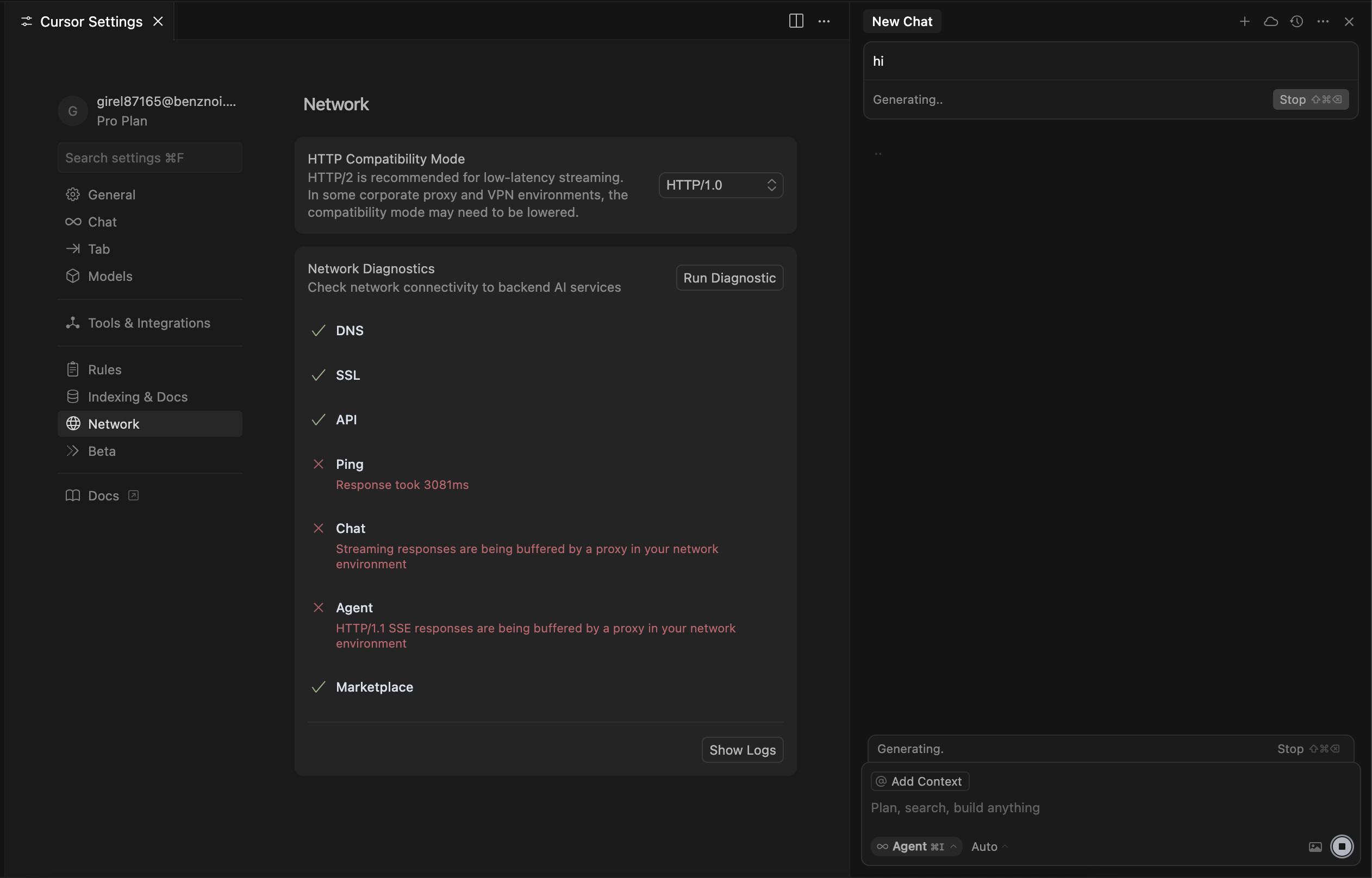Click Run Diagnostic button
The height and width of the screenshot is (878, 1372).
(729, 278)
